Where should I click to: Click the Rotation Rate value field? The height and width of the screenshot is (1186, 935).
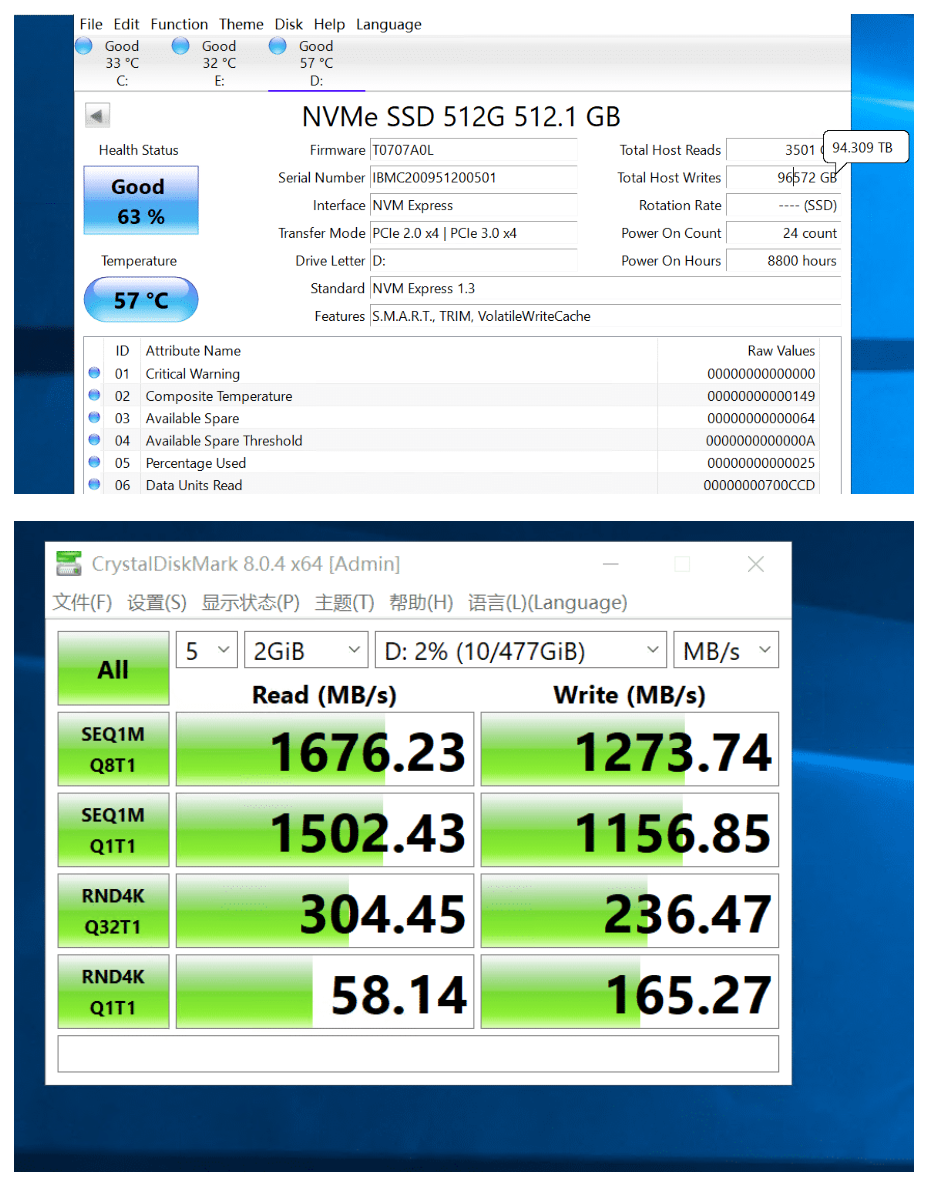(783, 205)
